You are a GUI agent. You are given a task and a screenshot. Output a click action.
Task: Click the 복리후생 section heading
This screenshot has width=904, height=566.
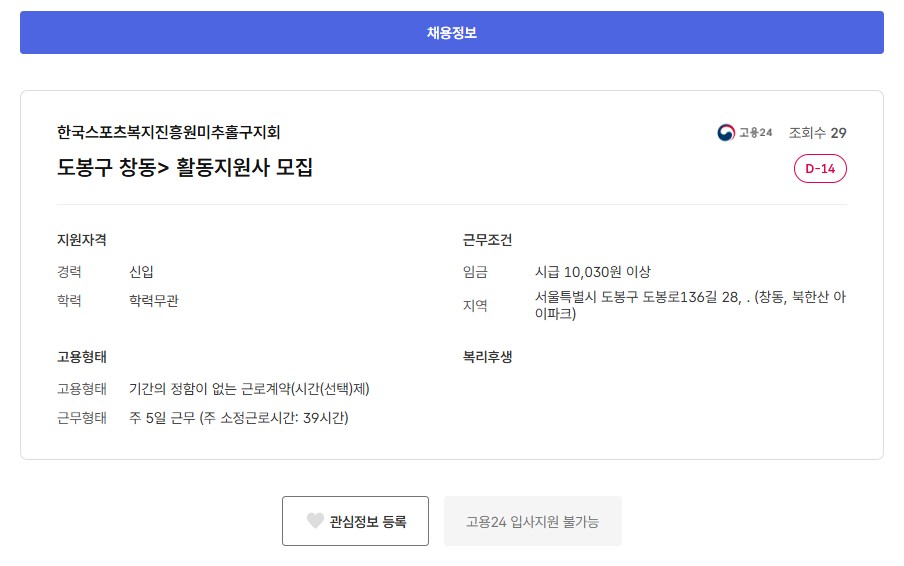pos(487,357)
